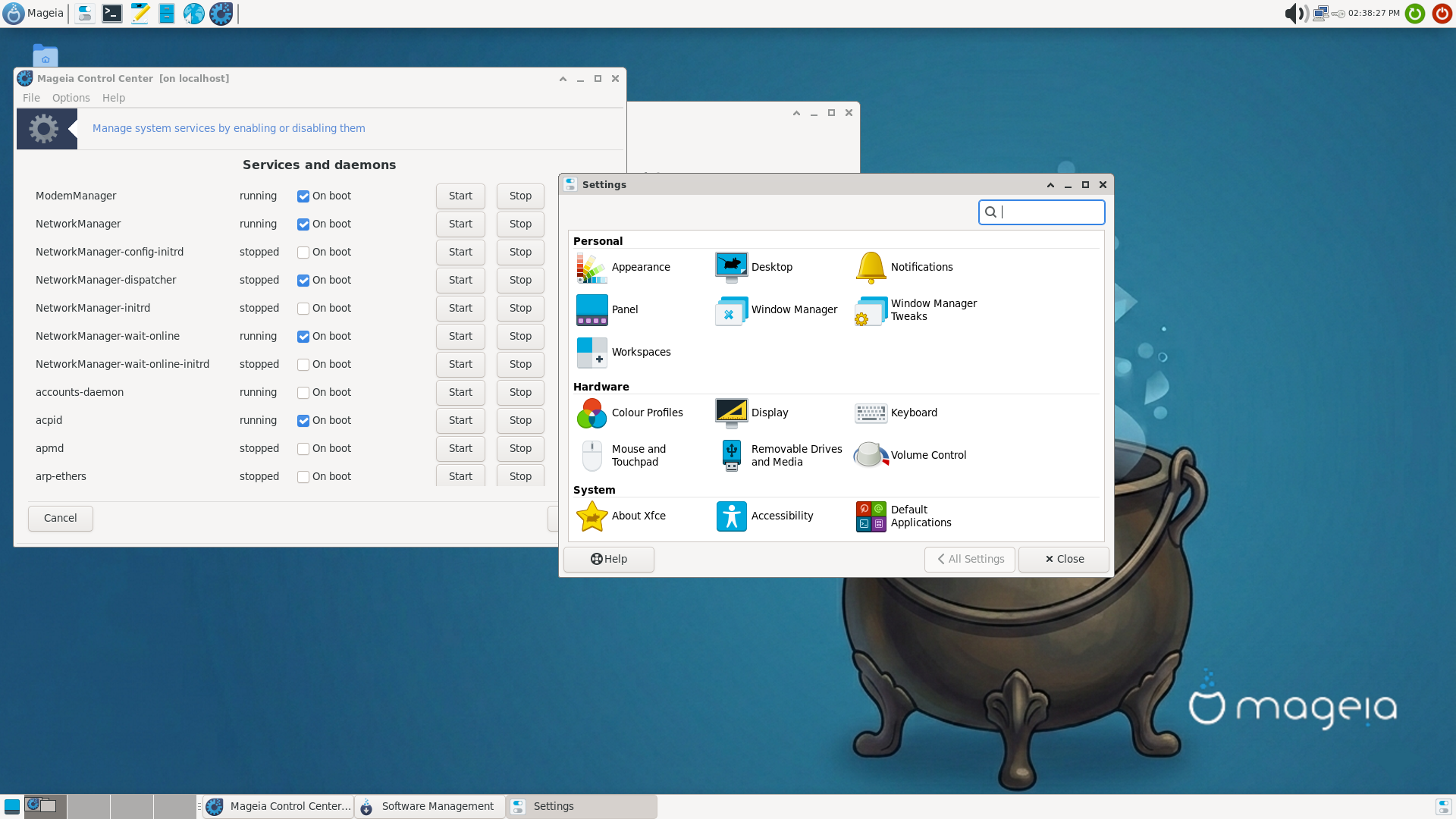Launch text editor with pencil icon
The height and width of the screenshot is (819, 1456).
tap(140, 13)
